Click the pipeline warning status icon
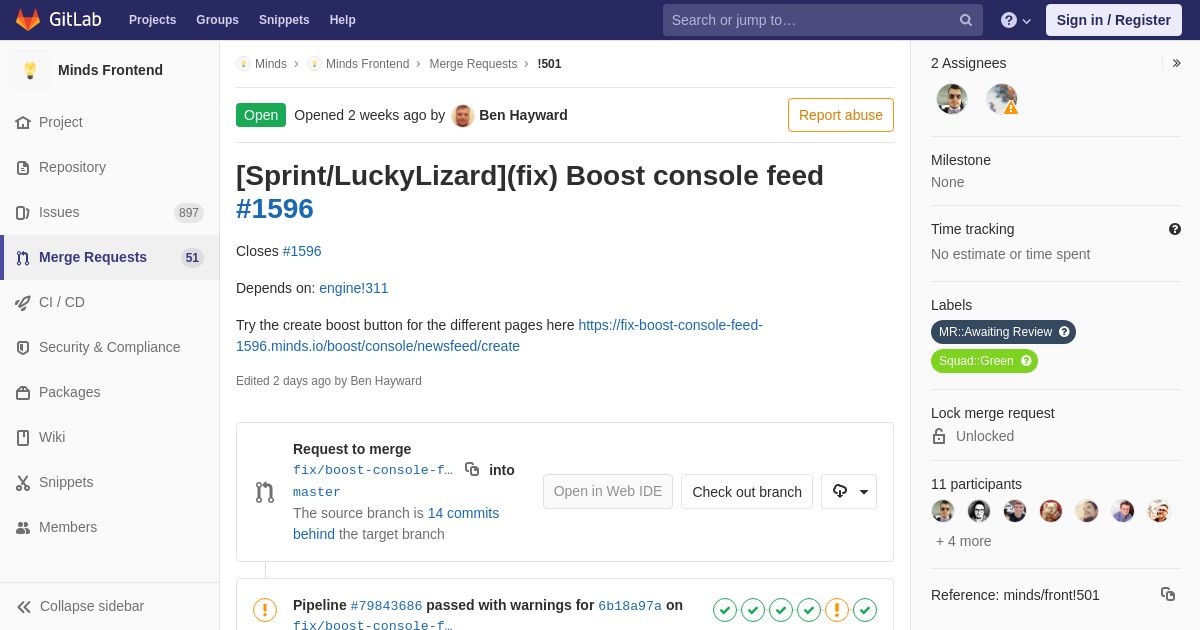Viewport: 1200px width, 630px height. point(265,609)
